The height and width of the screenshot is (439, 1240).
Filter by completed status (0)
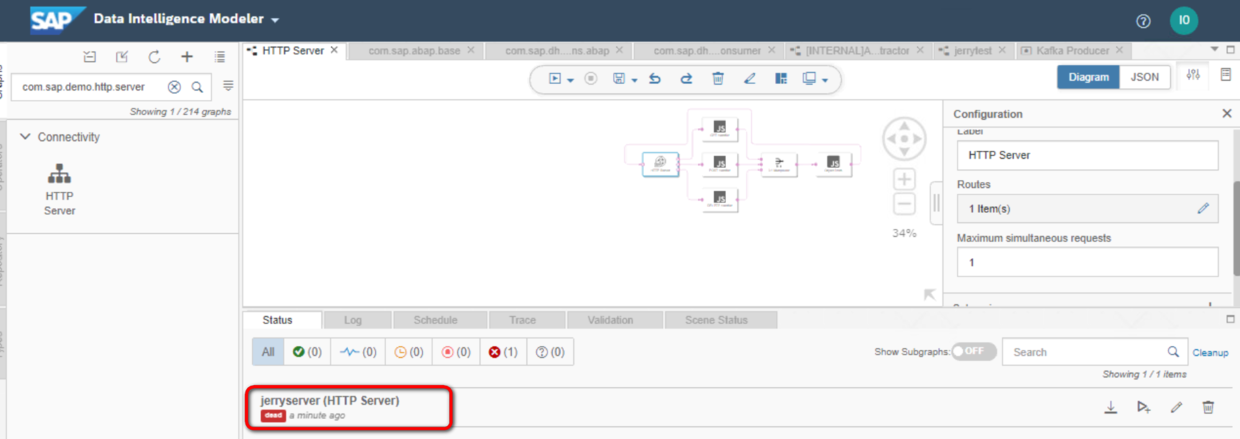[x=307, y=352]
